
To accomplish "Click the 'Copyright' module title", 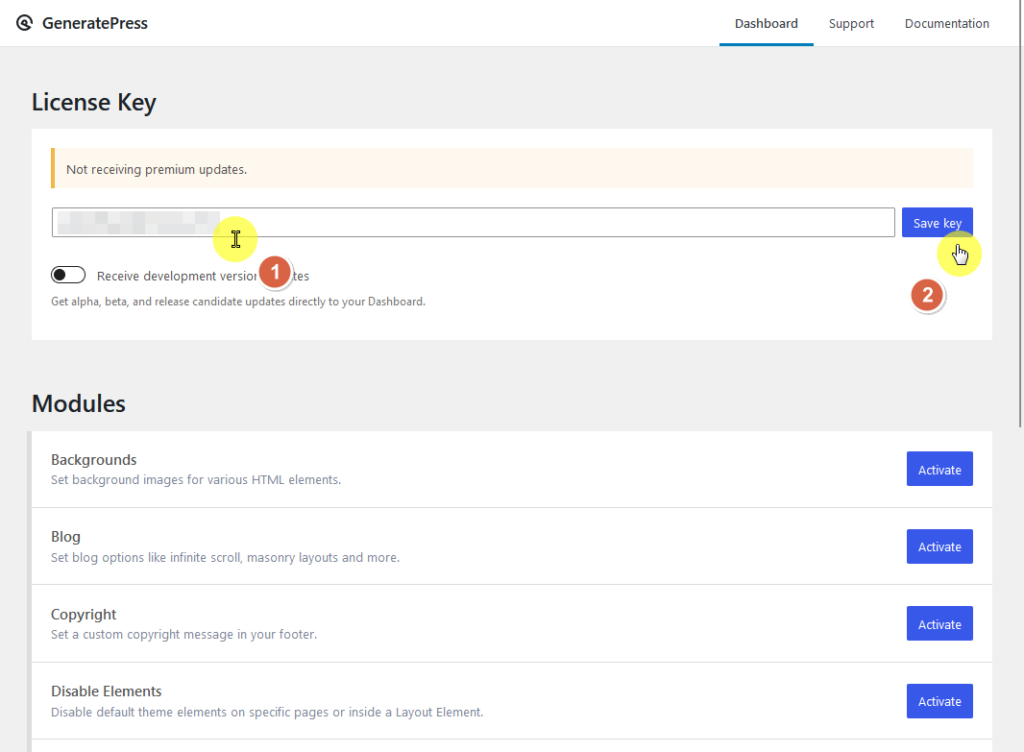I will (84, 614).
